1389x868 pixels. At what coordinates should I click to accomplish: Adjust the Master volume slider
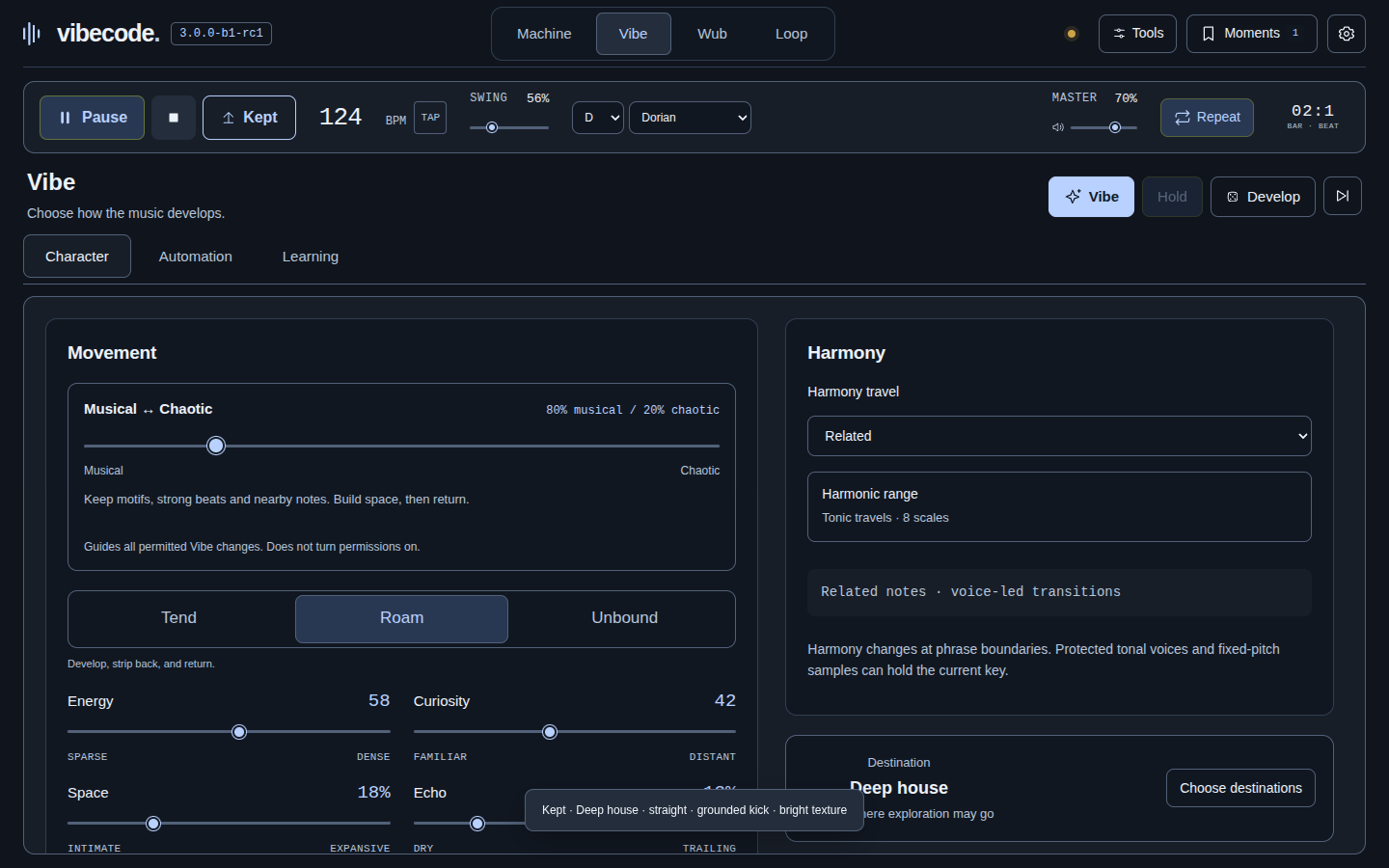pyautogui.click(x=1103, y=127)
